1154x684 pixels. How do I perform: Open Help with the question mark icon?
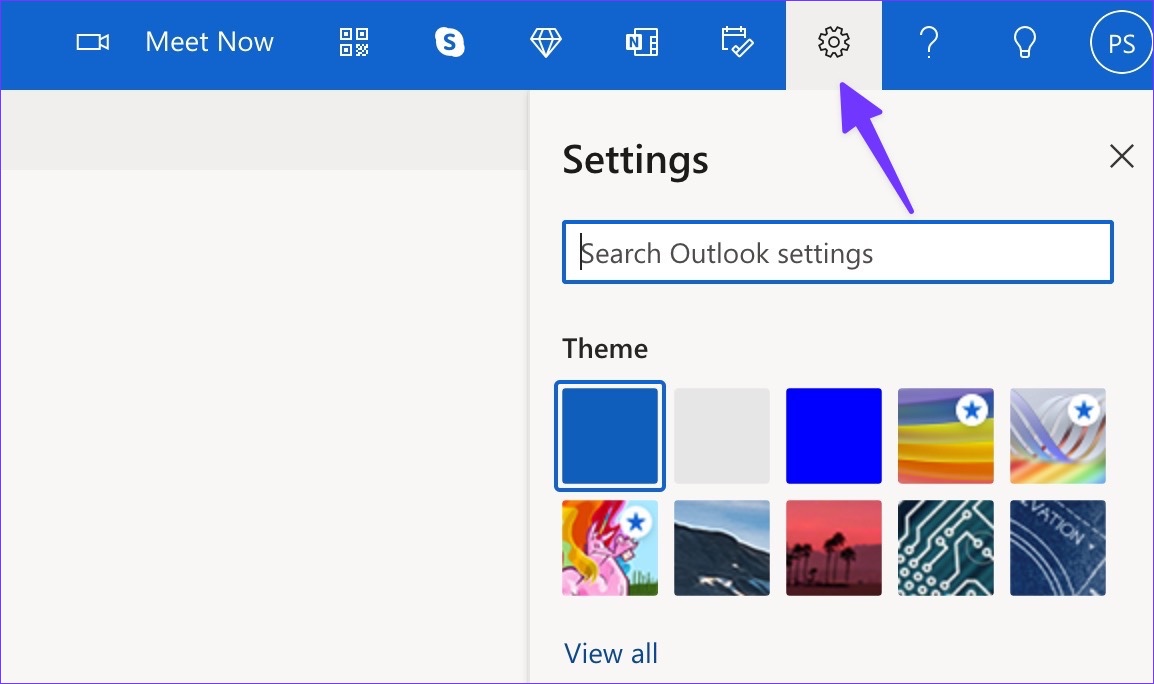coord(929,43)
